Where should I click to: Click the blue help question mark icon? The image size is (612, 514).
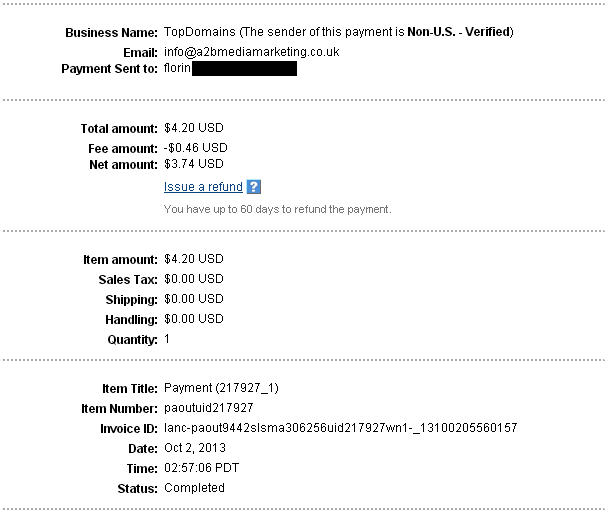point(254,187)
